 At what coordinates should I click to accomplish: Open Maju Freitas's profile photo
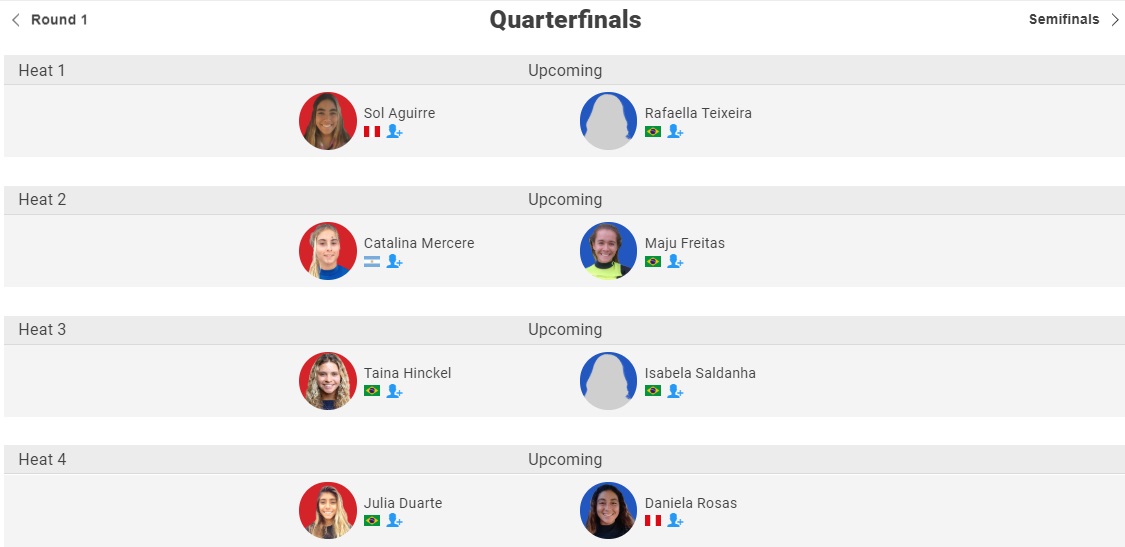click(608, 251)
